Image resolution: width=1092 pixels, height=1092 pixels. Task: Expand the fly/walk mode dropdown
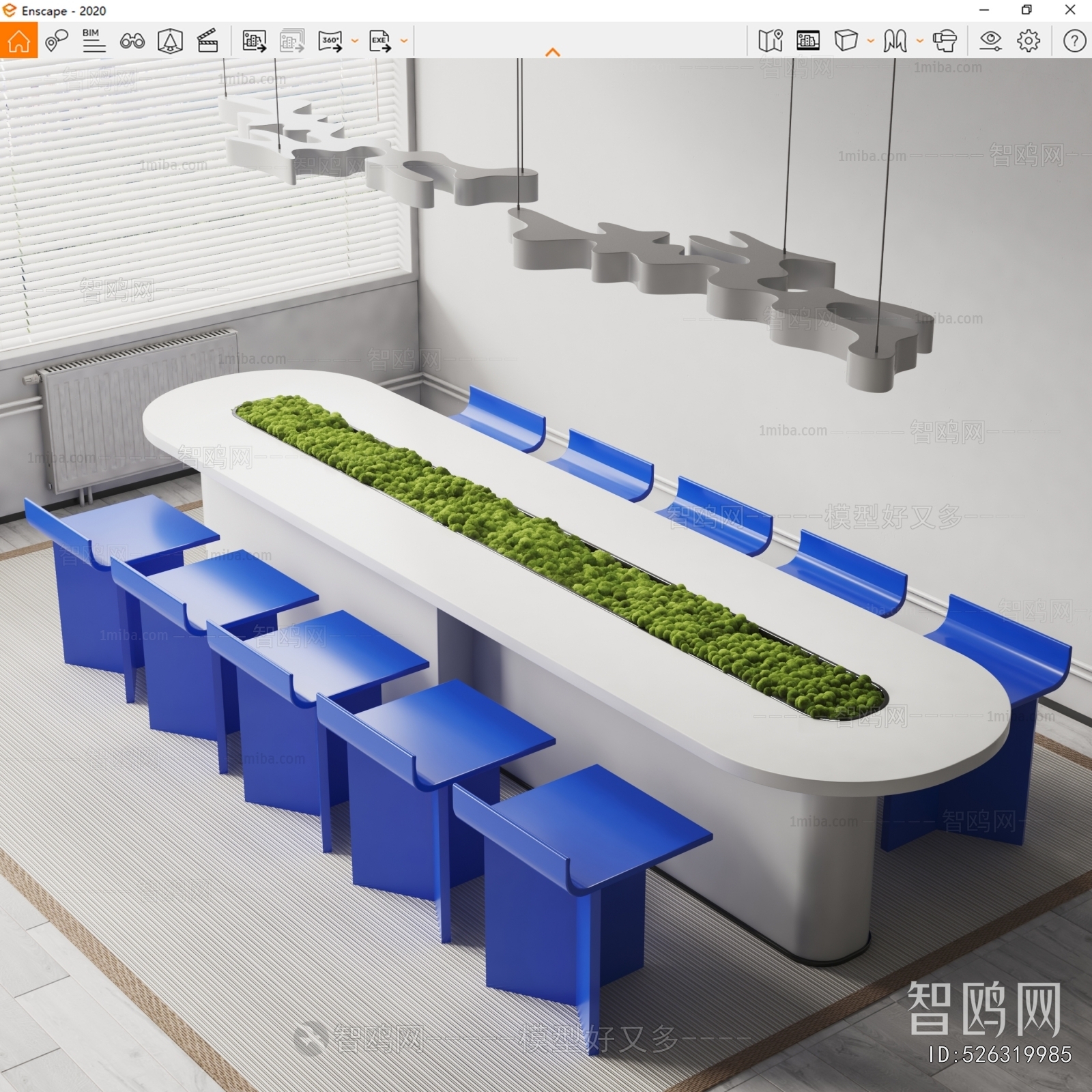point(920,41)
